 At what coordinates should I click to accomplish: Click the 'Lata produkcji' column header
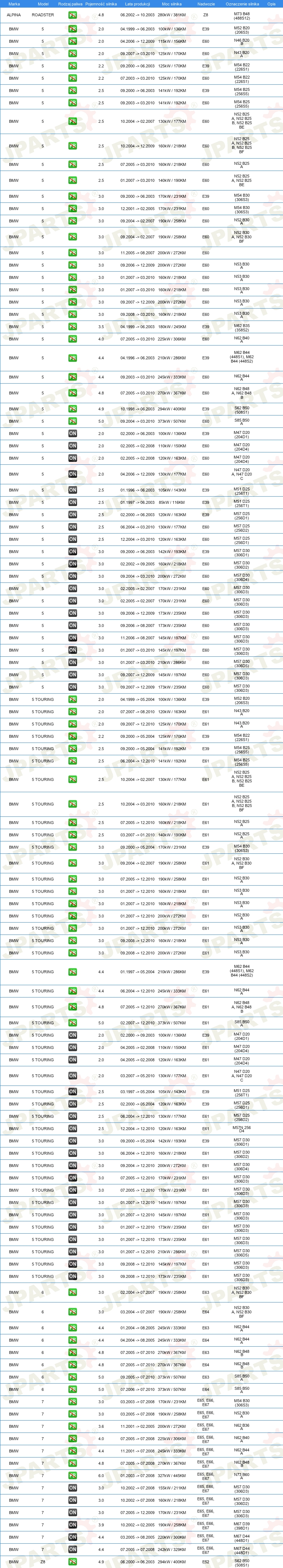[x=137, y=4]
